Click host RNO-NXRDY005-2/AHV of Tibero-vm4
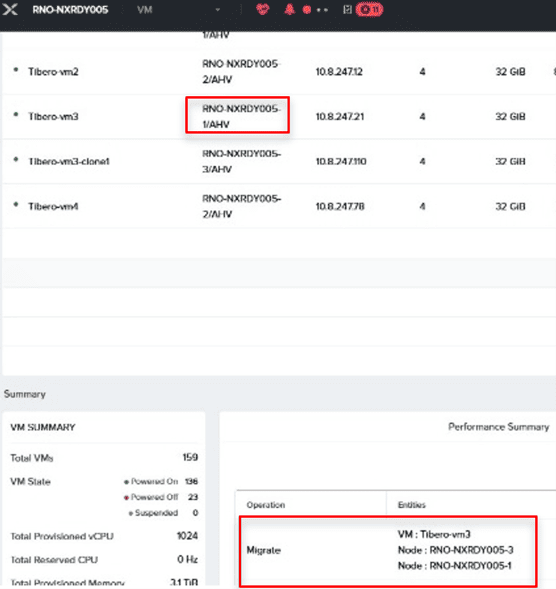The image size is (556, 589). click(241, 207)
